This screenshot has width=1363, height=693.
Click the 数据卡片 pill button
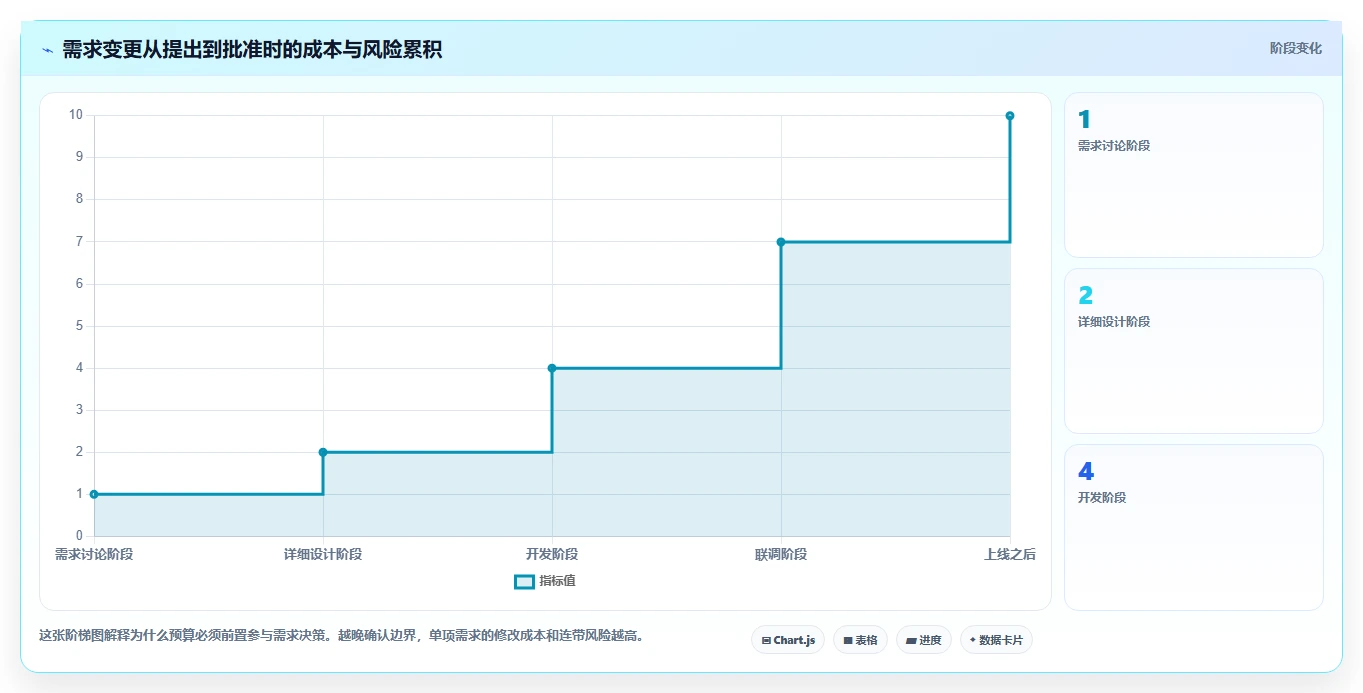996,640
